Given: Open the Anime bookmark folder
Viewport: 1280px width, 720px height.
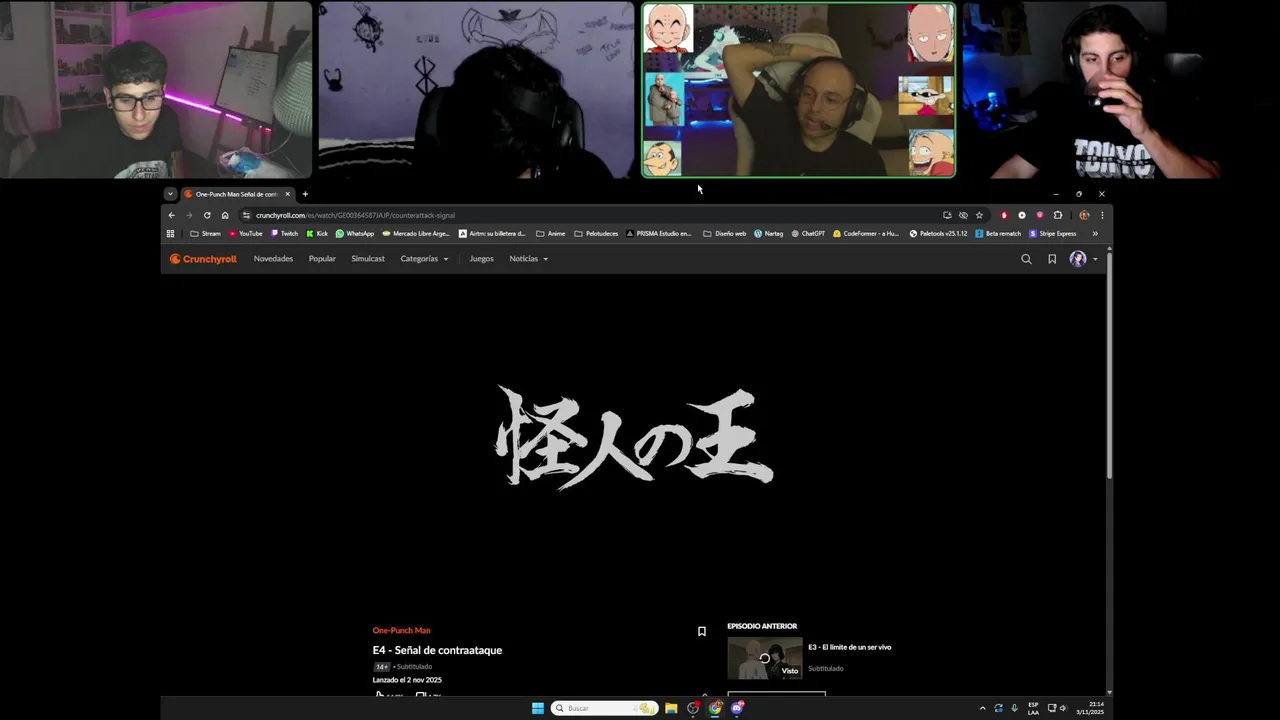Looking at the screenshot, I should pyautogui.click(x=551, y=234).
